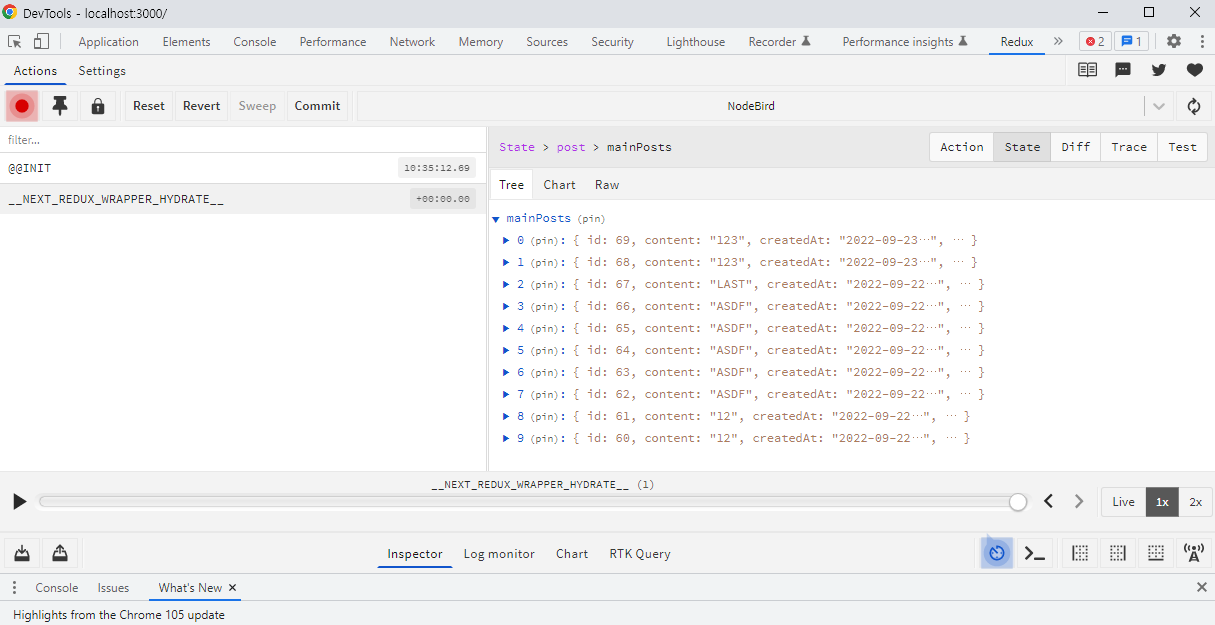Click the sync/refresh icon next to NodeBird
1215x625 pixels.
click(x=1194, y=106)
